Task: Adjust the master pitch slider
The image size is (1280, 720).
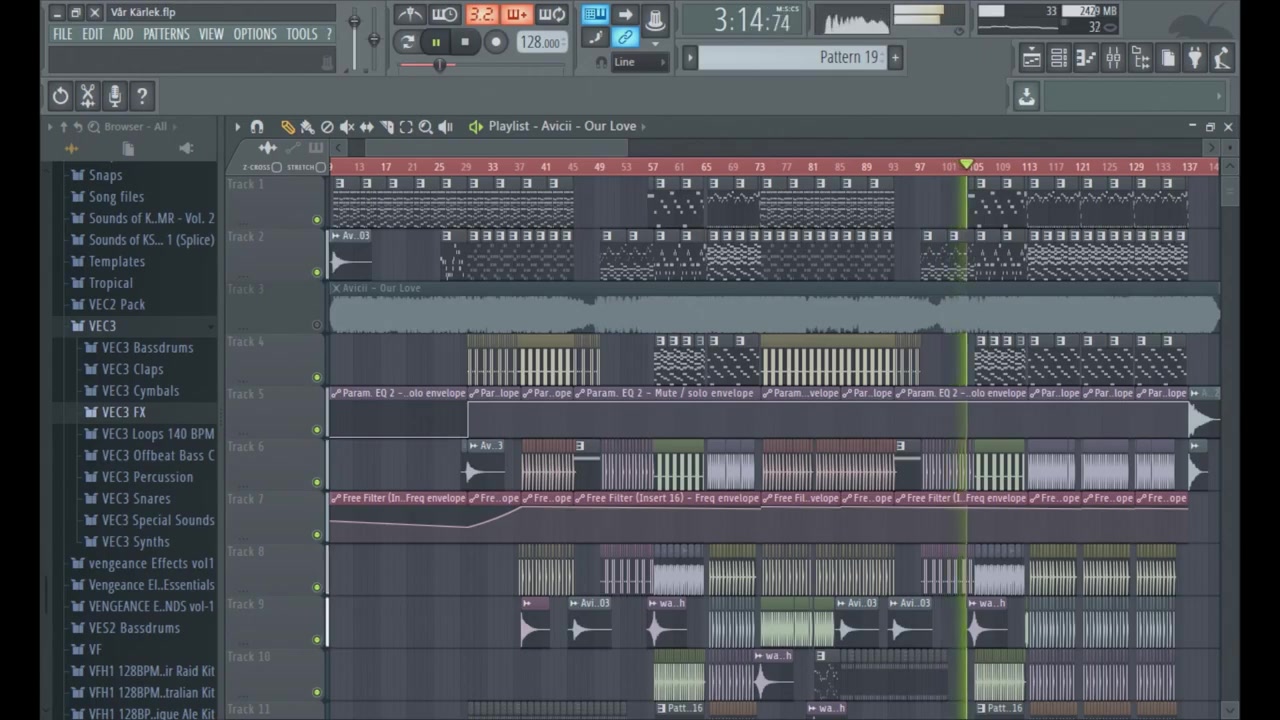Action: [374, 38]
